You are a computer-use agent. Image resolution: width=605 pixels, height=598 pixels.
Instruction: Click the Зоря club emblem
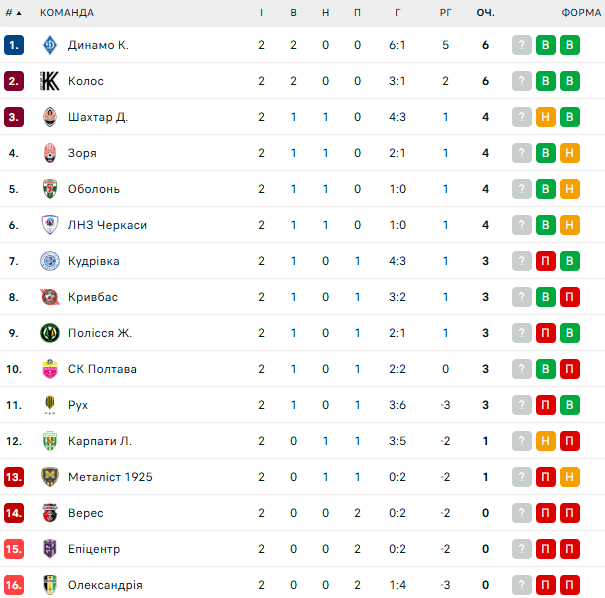coord(50,153)
